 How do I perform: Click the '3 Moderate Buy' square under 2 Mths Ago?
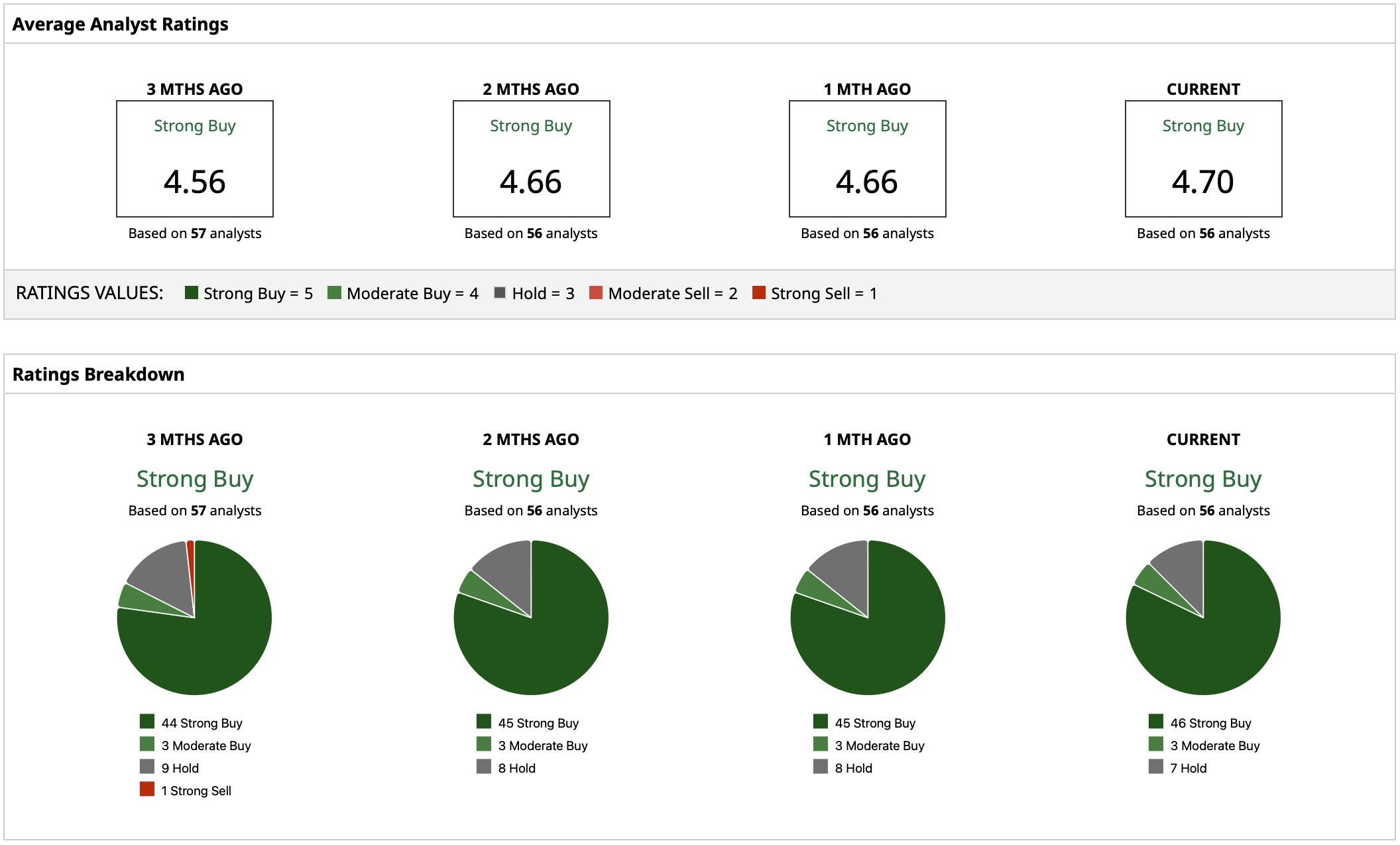coord(484,744)
